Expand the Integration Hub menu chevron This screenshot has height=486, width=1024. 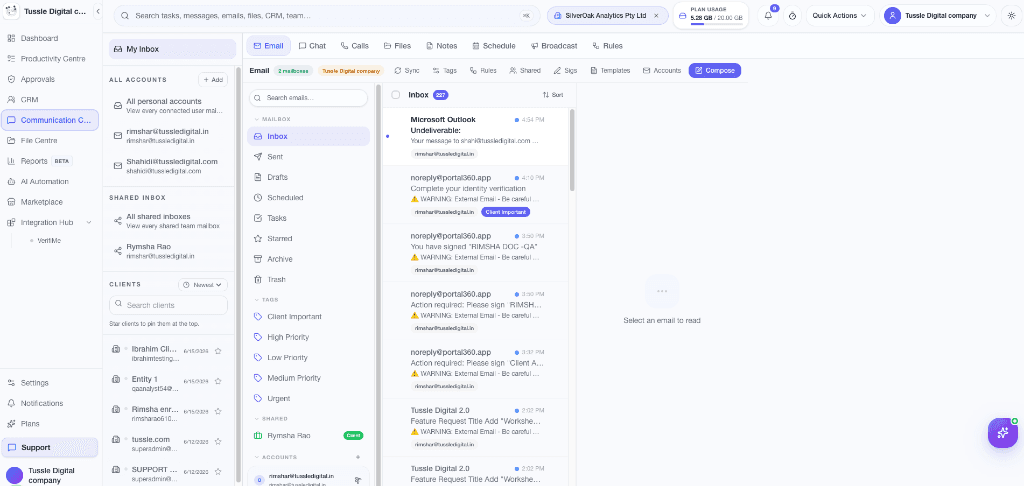pyautogui.click(x=89, y=222)
